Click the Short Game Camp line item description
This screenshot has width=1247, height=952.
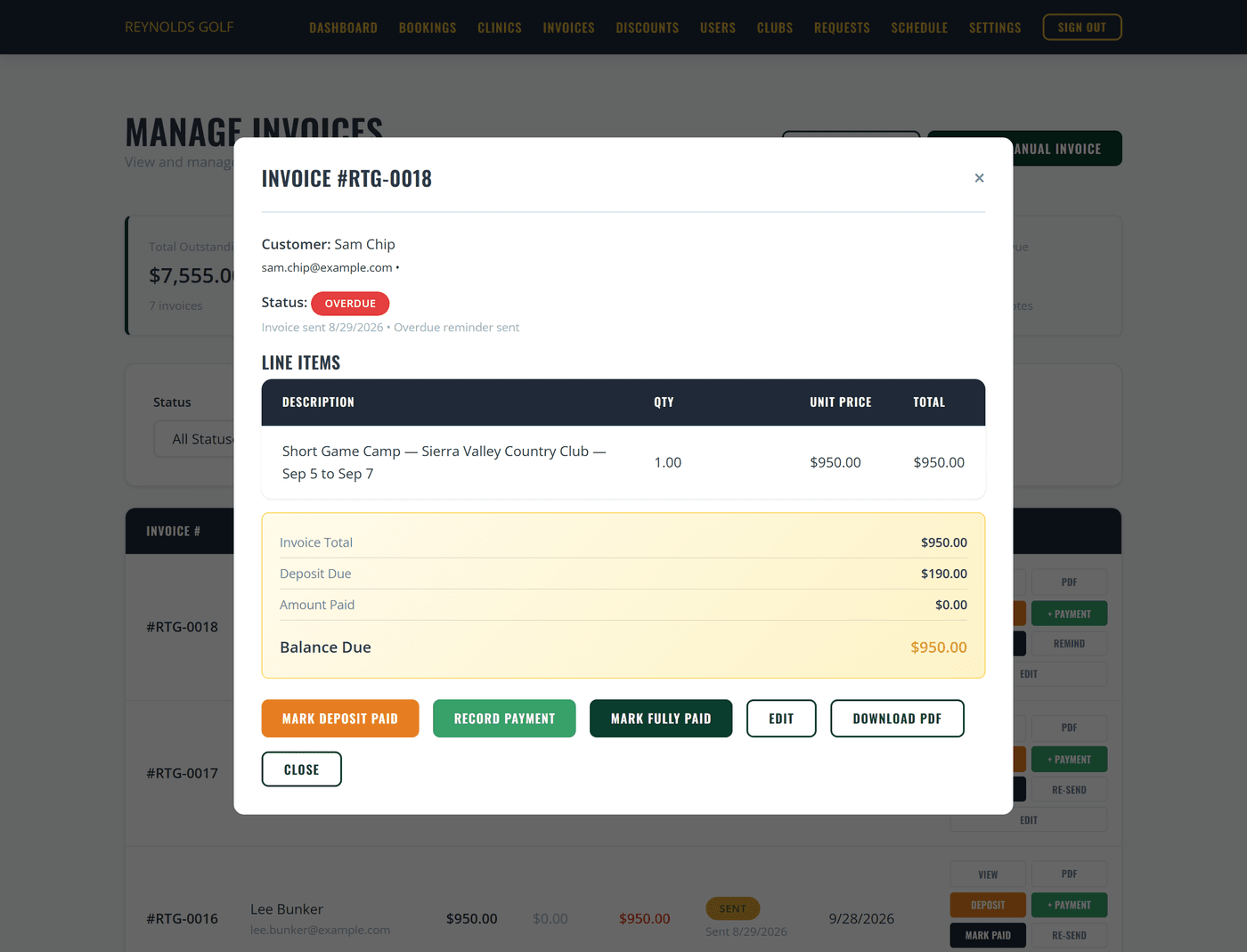(444, 462)
